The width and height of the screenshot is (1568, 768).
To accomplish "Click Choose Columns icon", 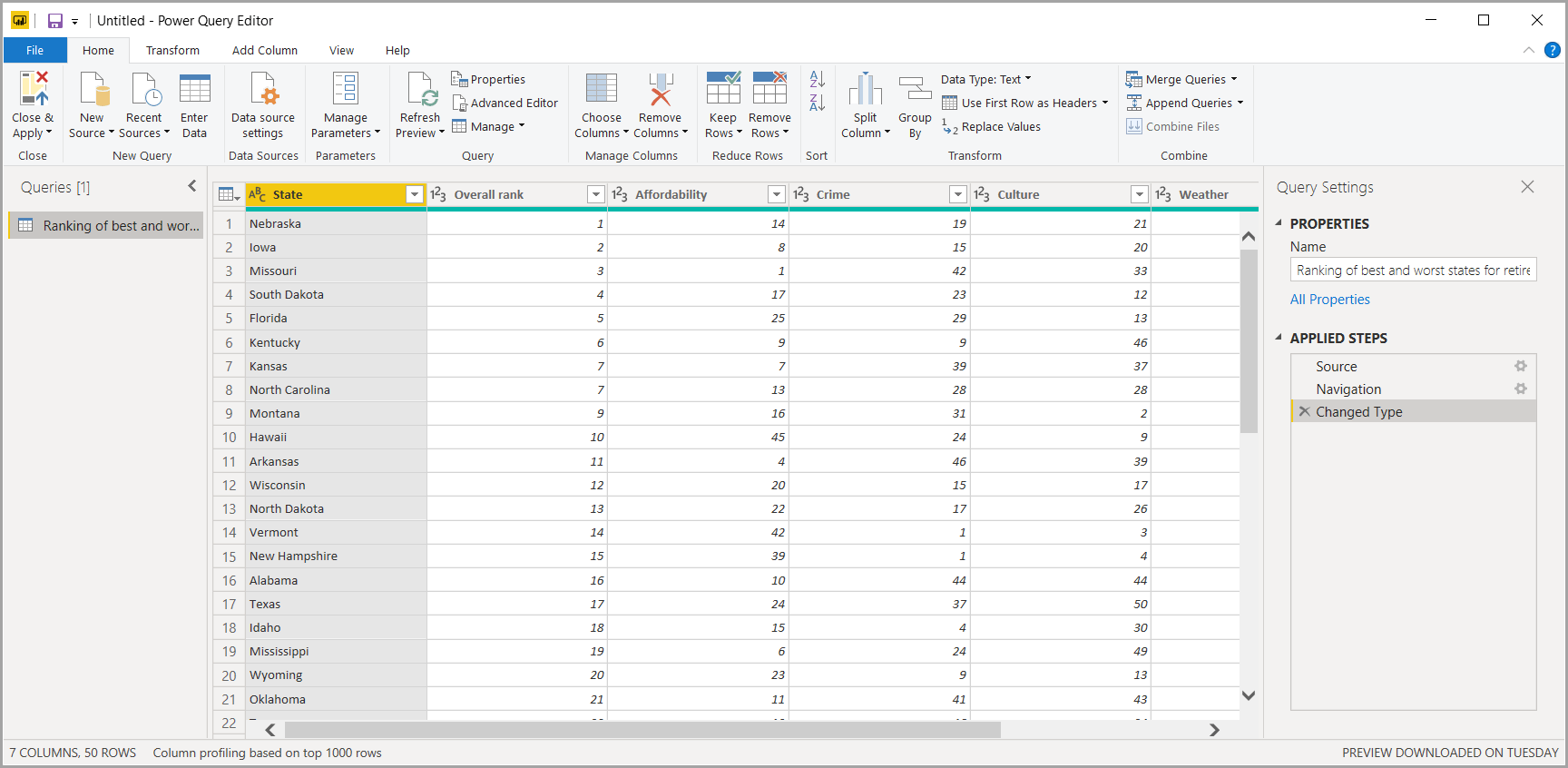I will coord(602,89).
